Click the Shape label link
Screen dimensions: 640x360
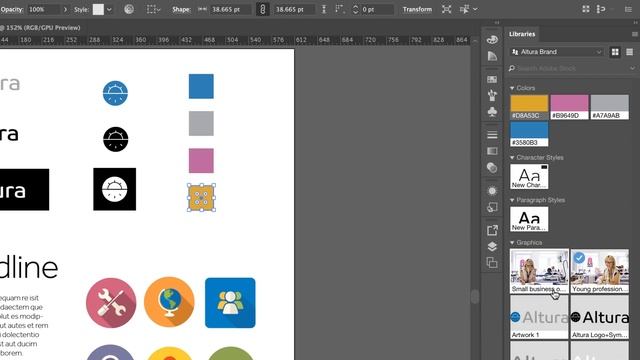coord(182,9)
